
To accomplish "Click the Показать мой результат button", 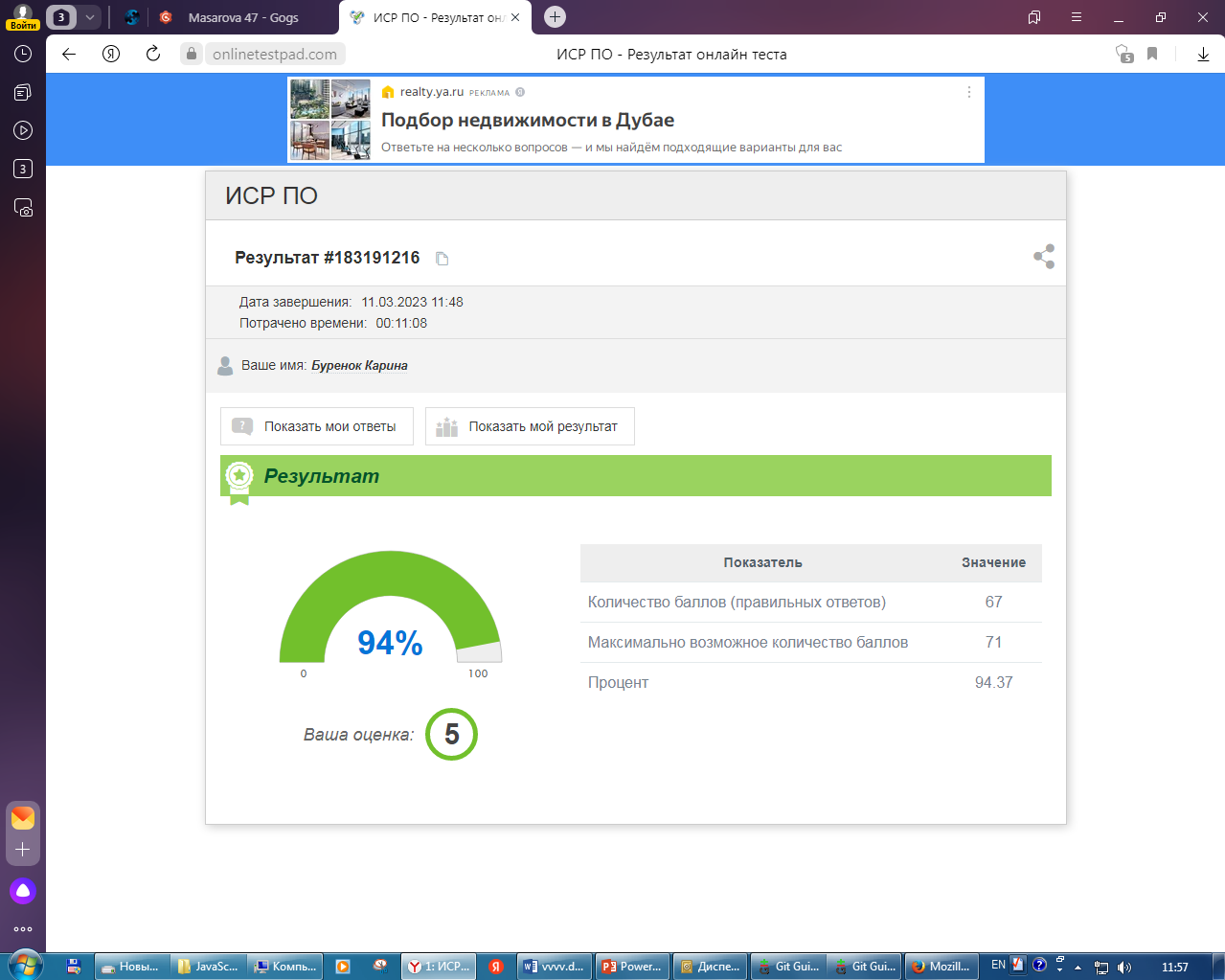I will coord(530,426).
